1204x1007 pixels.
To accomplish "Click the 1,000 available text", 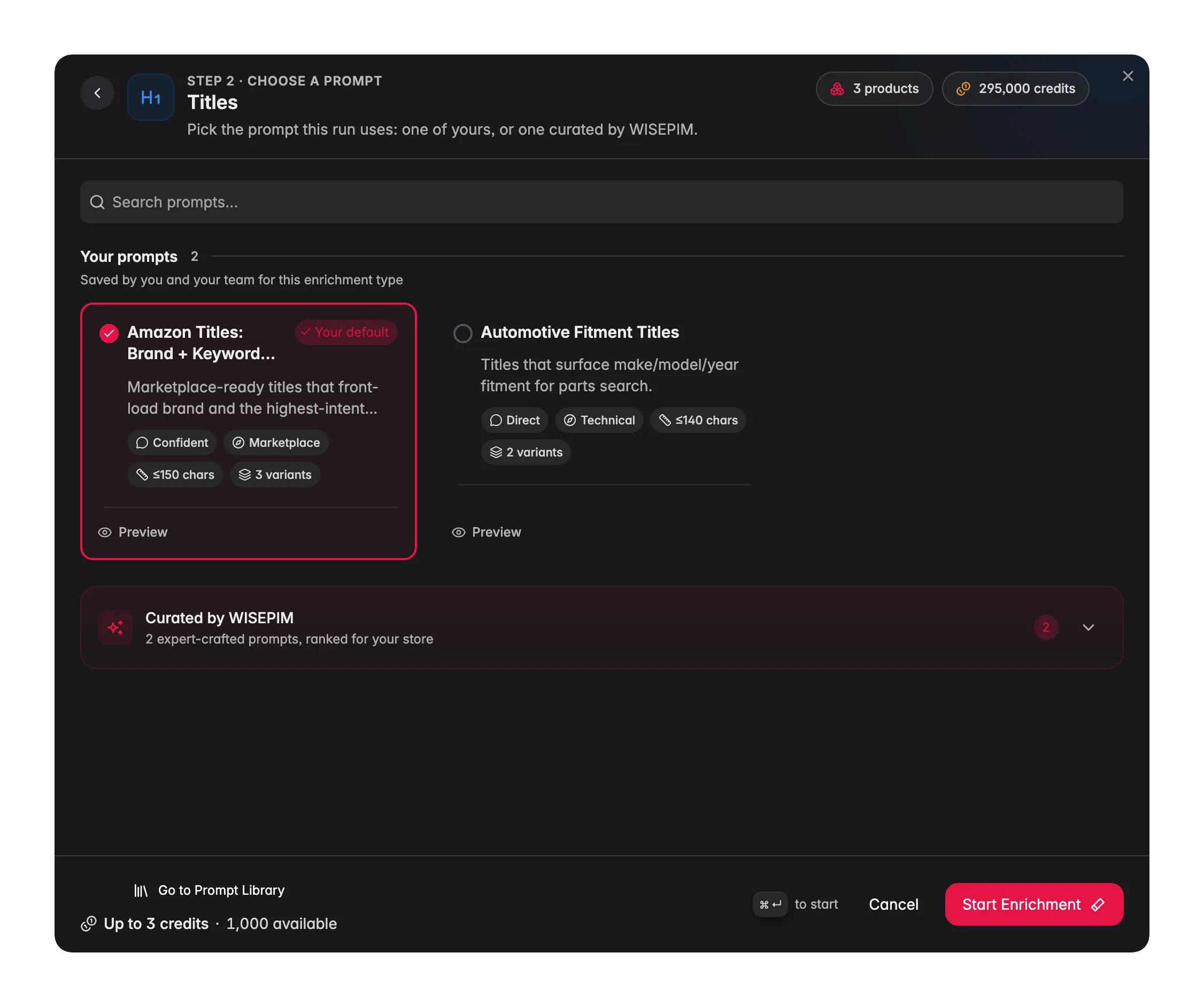I will (282, 924).
